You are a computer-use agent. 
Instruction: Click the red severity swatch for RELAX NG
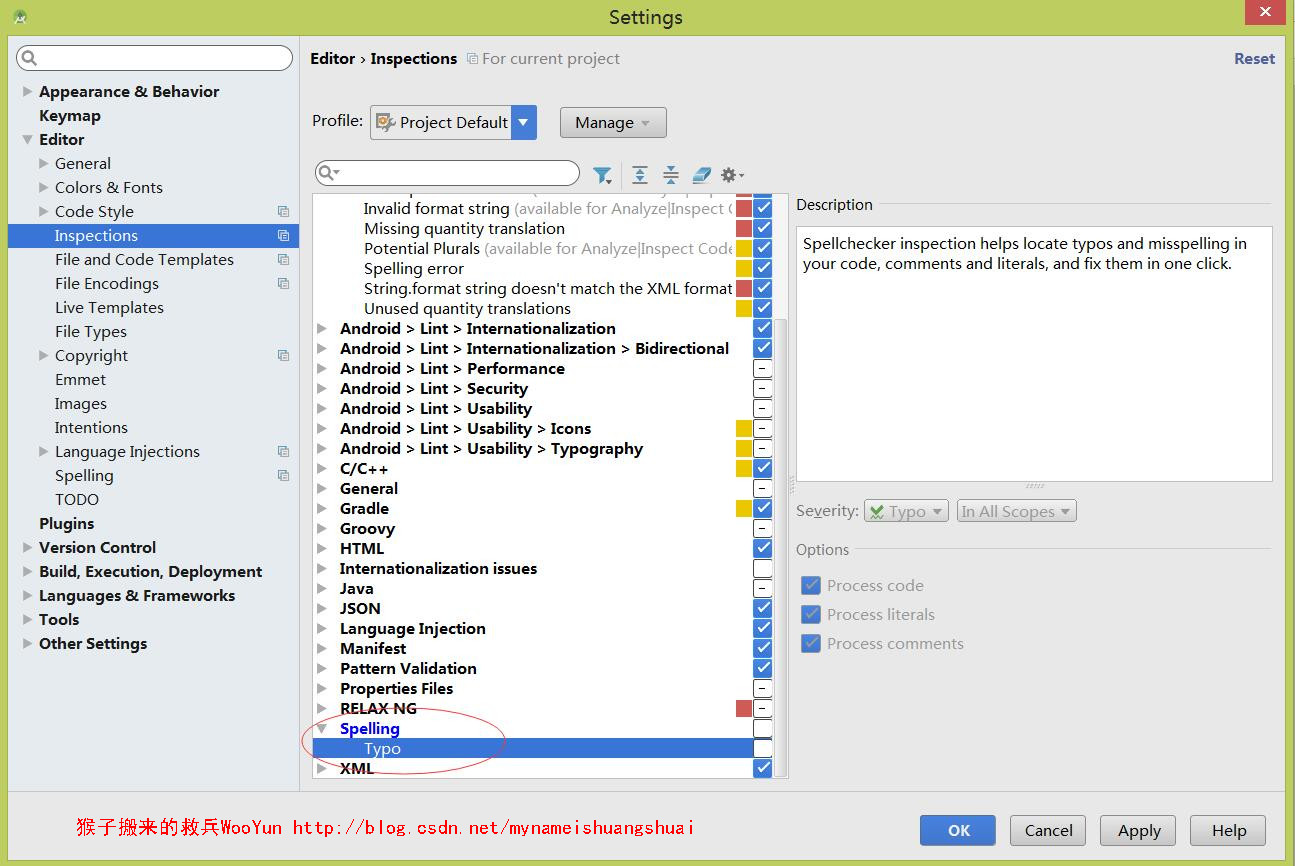(x=744, y=708)
